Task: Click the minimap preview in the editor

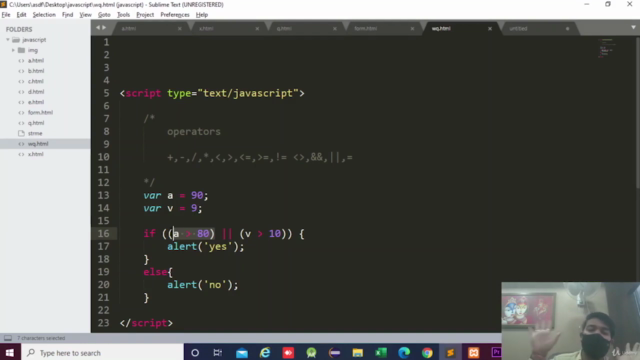Action: click(607, 48)
